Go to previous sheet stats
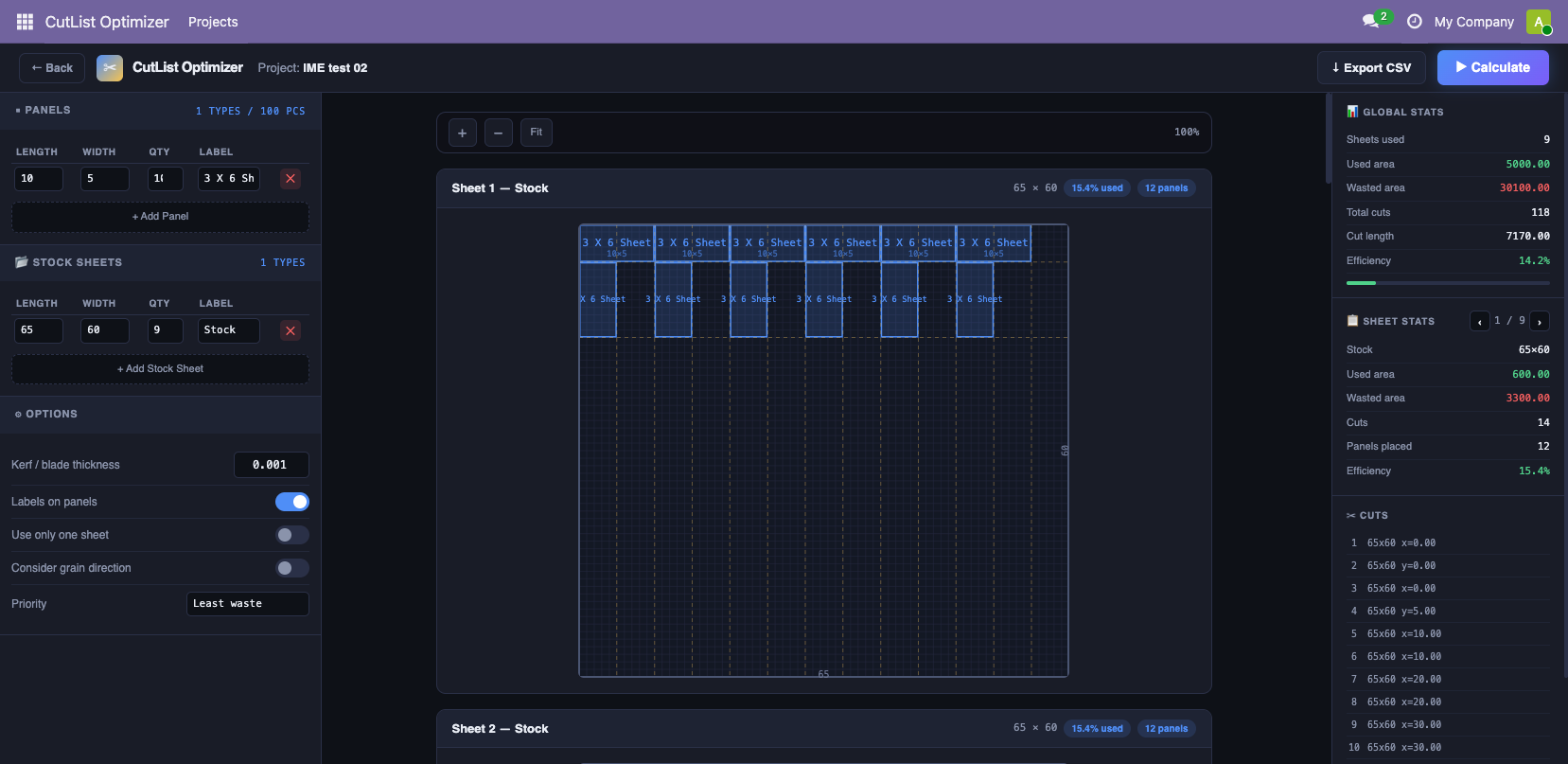 1480,322
